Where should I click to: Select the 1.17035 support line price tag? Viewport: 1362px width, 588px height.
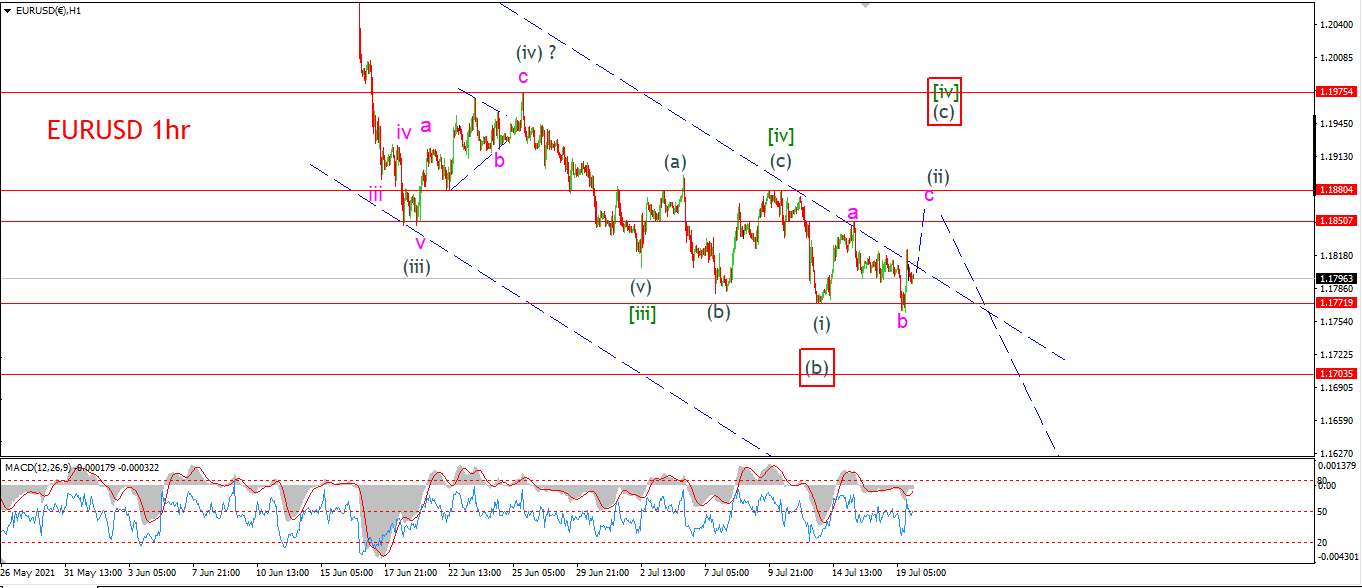point(1336,373)
